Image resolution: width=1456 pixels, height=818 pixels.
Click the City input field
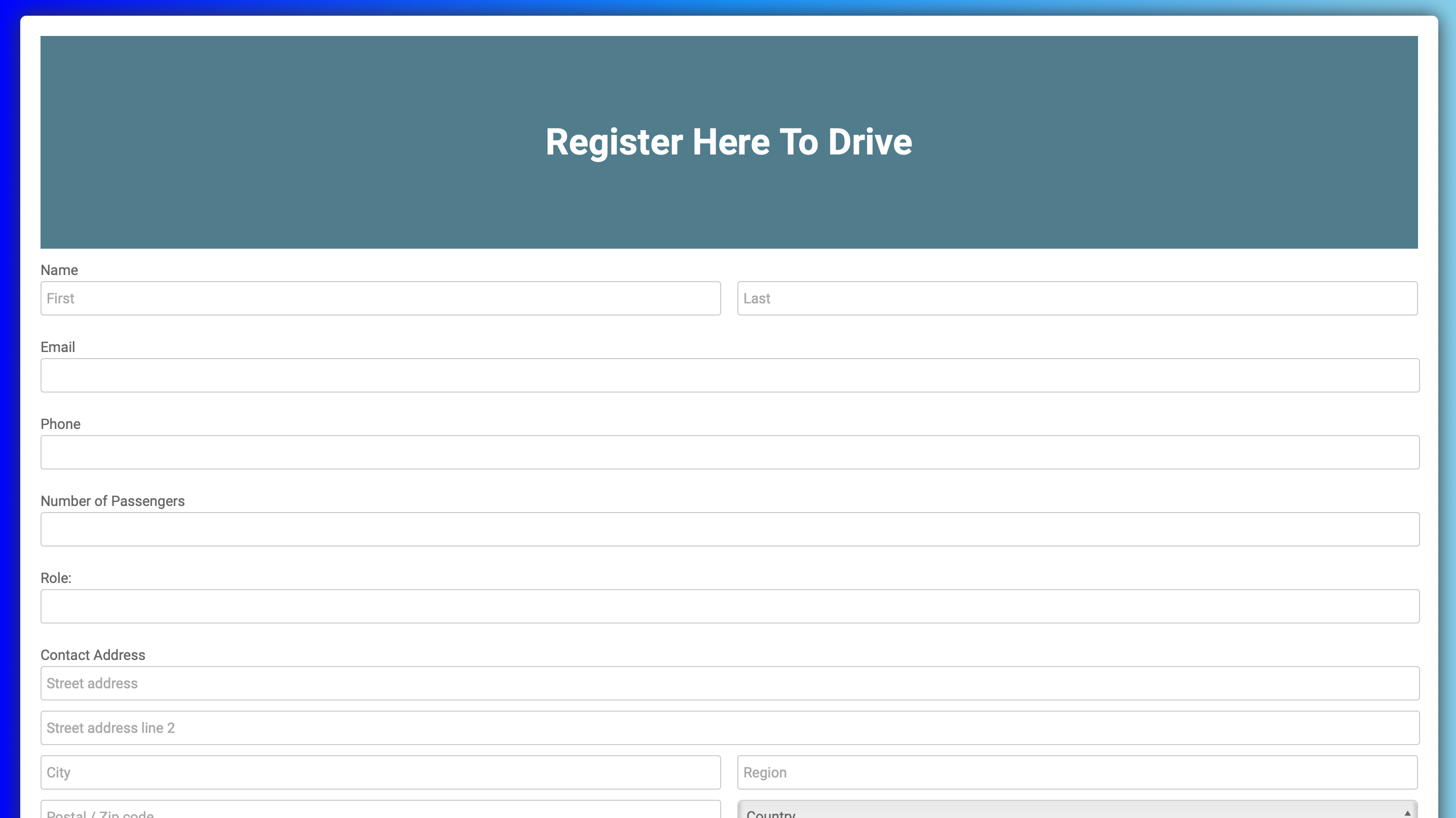click(x=380, y=771)
